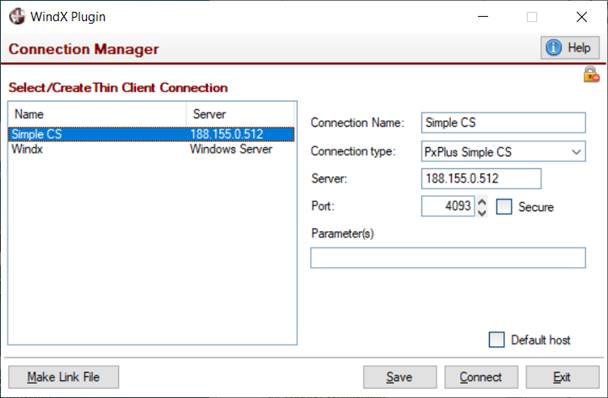Enable the Secure checkbox

(504, 207)
